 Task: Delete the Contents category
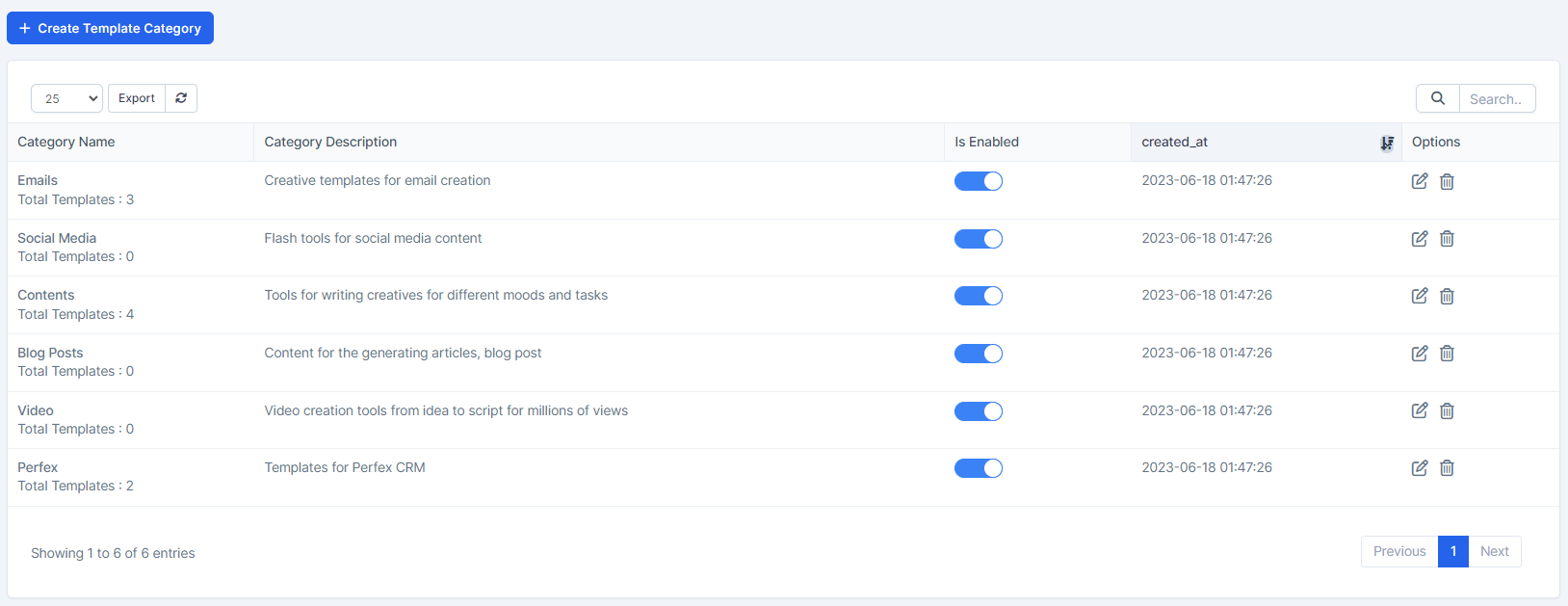pyautogui.click(x=1447, y=296)
